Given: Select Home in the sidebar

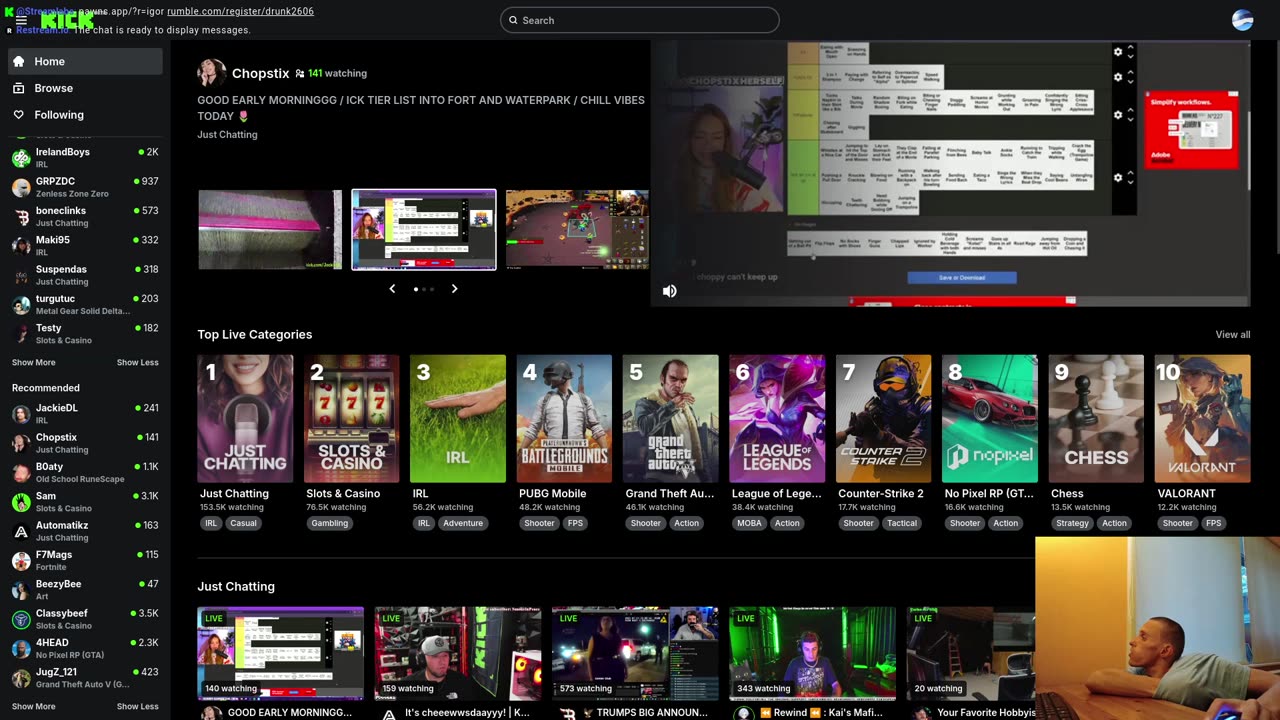Looking at the screenshot, I should coord(86,61).
